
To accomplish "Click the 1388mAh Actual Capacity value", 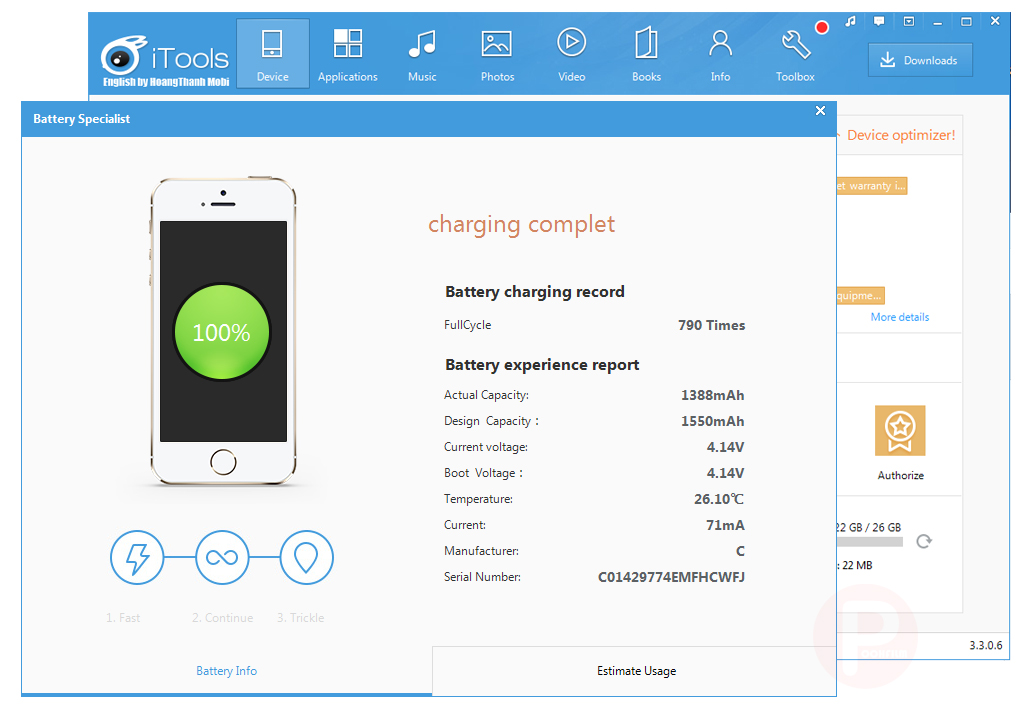I will 713,395.
